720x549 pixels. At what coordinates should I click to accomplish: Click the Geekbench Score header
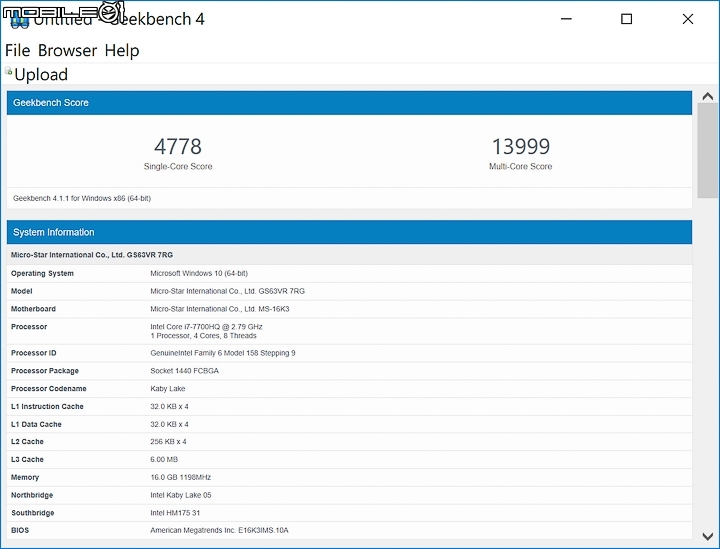coord(349,103)
